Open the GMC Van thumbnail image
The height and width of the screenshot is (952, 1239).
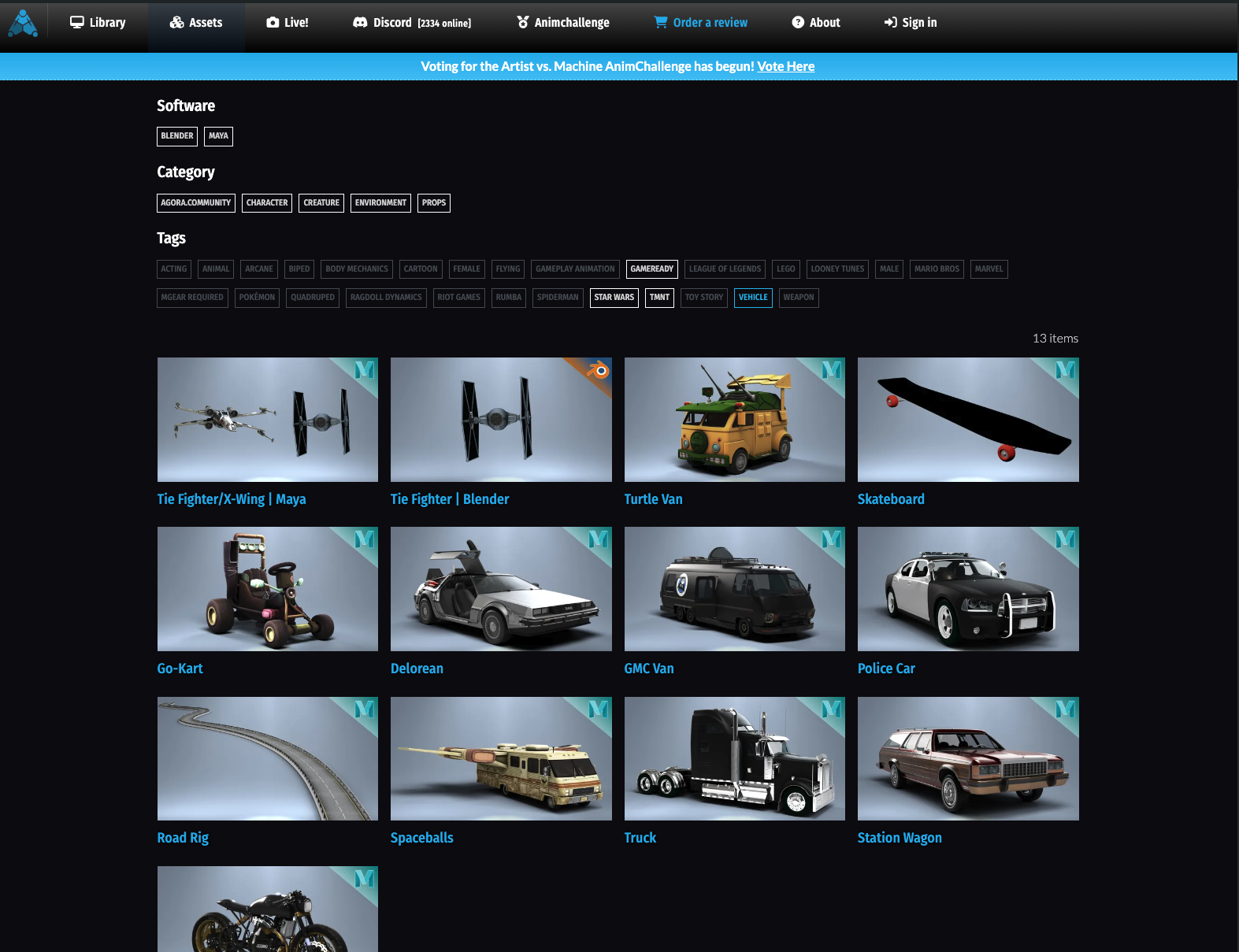(x=735, y=589)
